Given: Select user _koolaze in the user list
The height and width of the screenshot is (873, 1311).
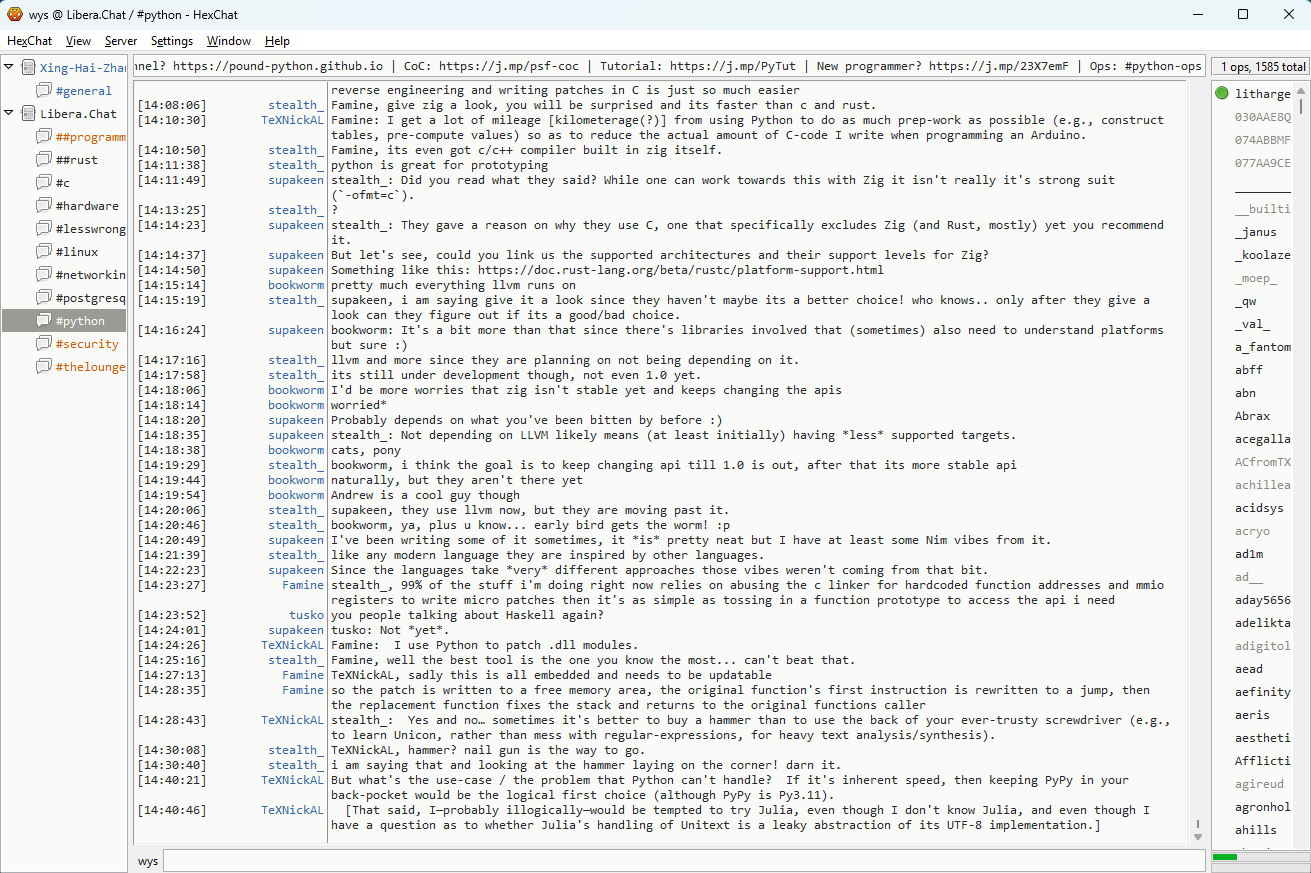Looking at the screenshot, I should [x=1263, y=255].
